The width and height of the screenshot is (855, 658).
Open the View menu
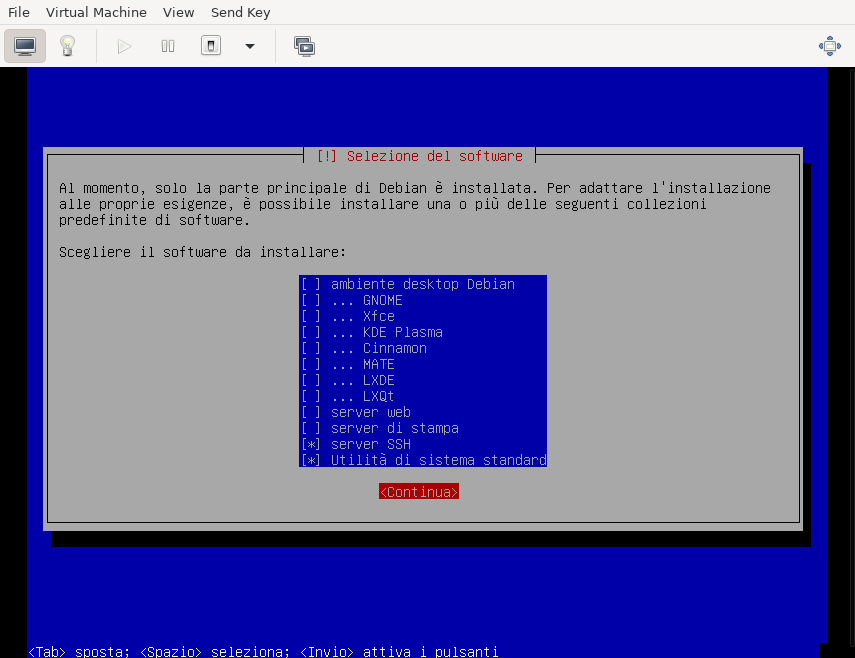click(x=178, y=12)
